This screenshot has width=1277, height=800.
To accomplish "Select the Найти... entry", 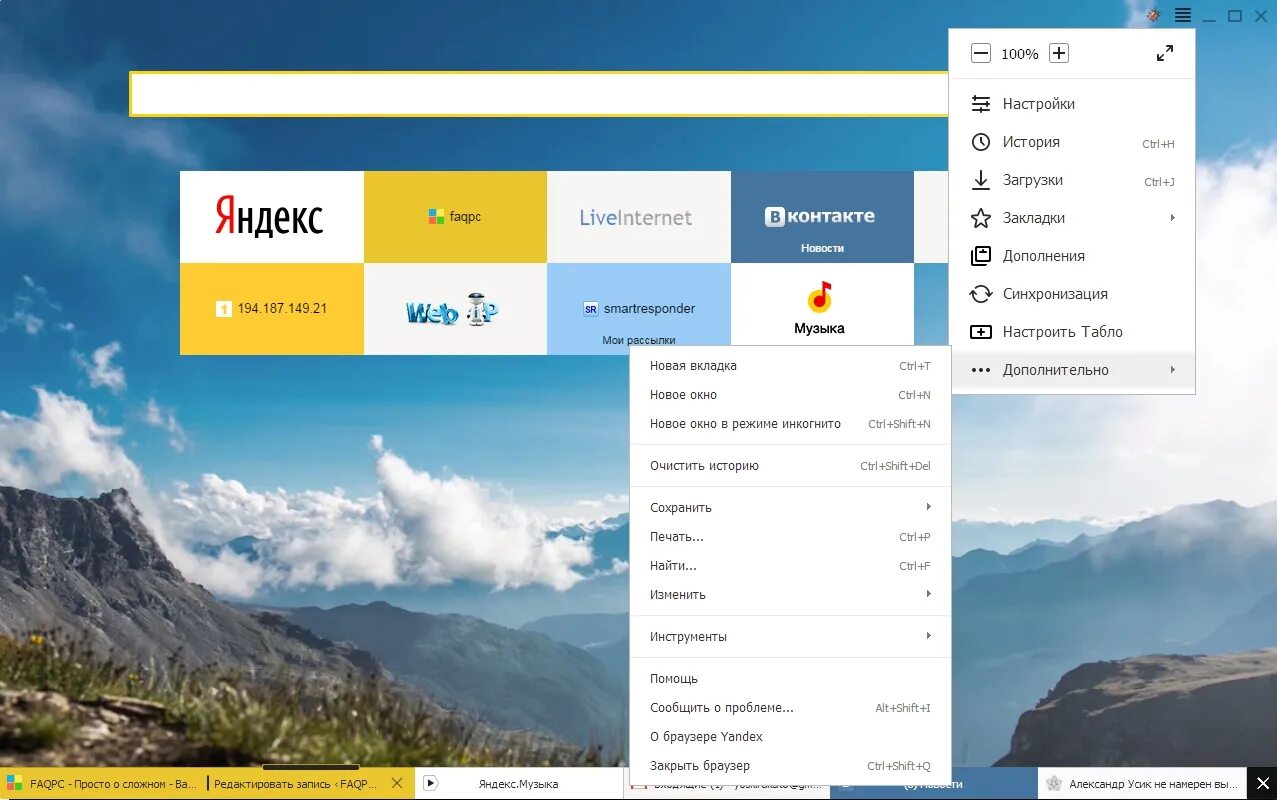I will (790, 566).
